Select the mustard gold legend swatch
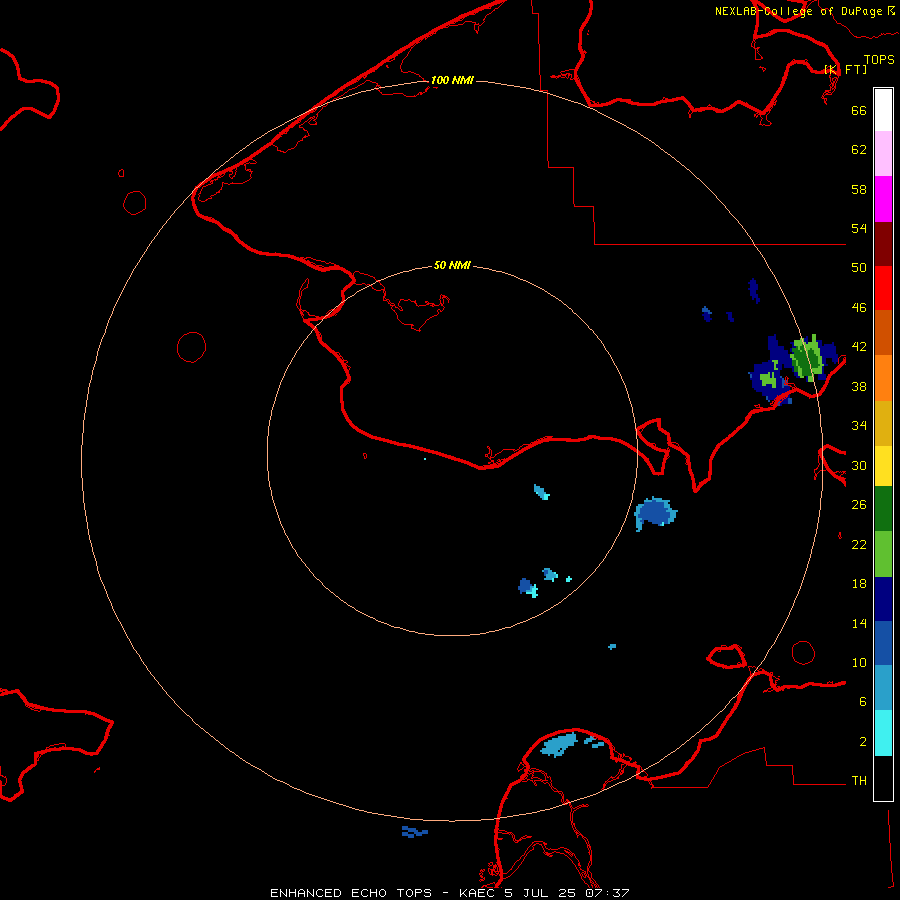900x900 pixels. (x=883, y=424)
